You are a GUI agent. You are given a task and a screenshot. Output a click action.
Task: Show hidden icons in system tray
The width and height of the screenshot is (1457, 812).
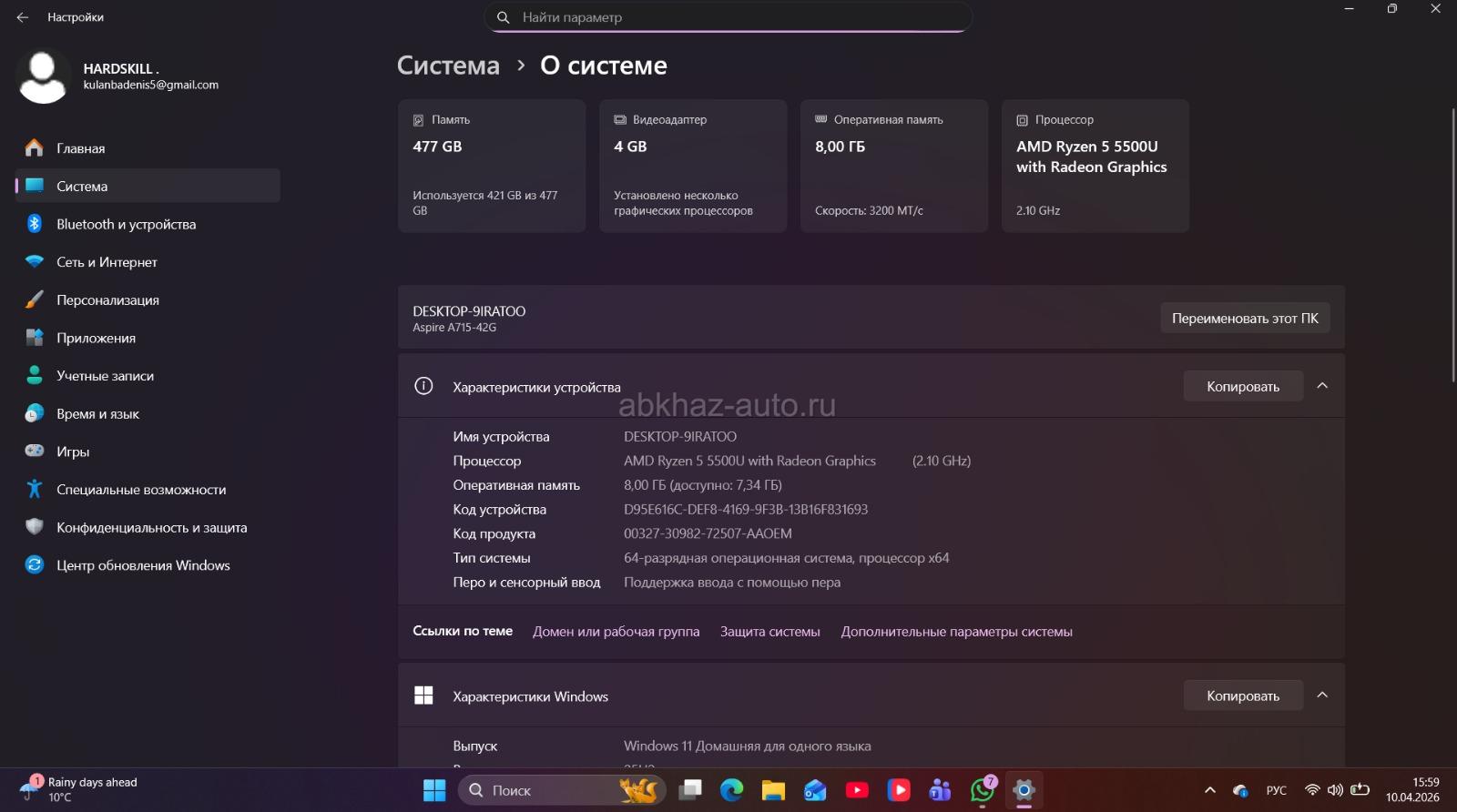click(1209, 790)
